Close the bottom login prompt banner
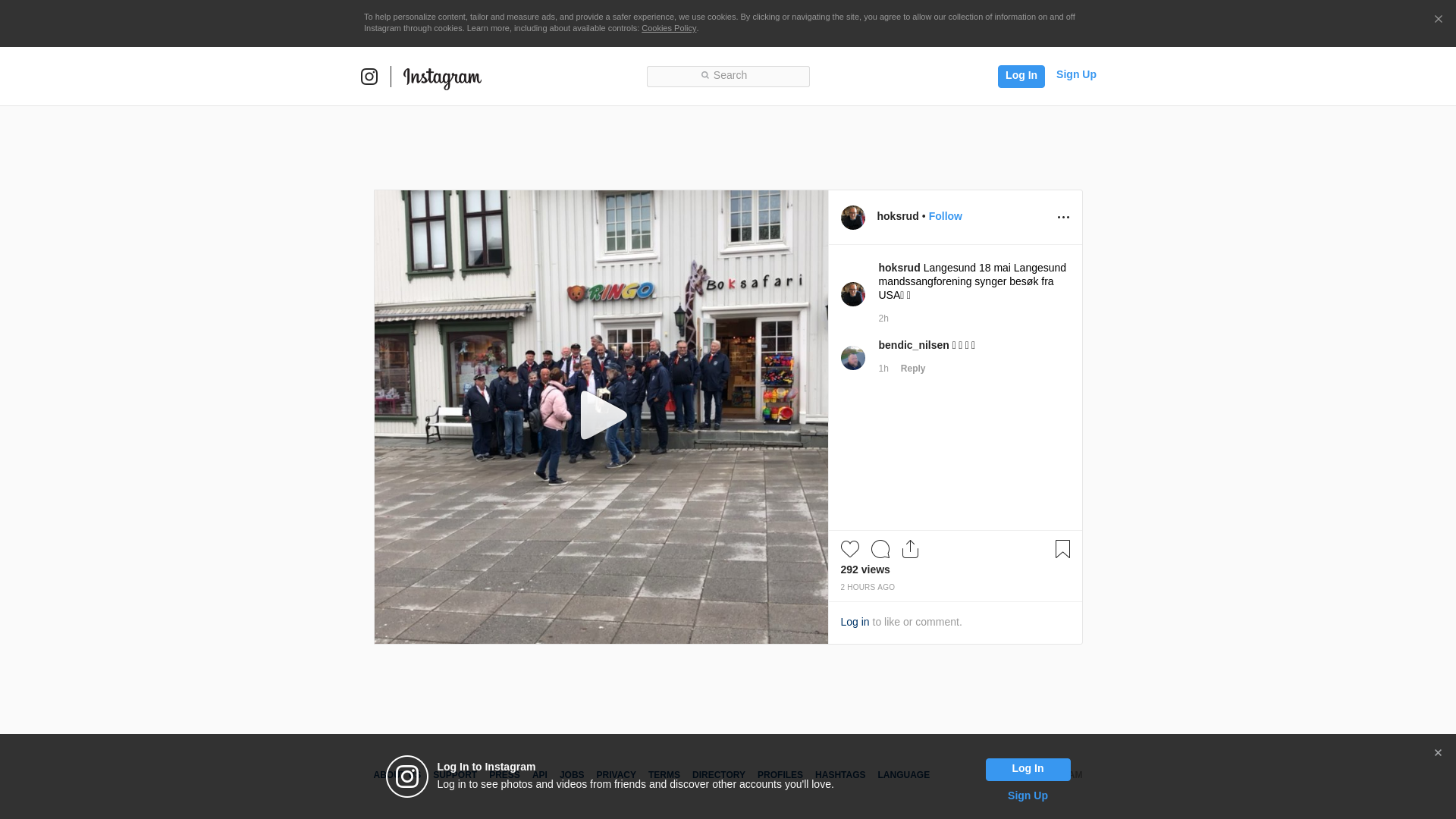This screenshot has height=819, width=1456. click(1438, 753)
